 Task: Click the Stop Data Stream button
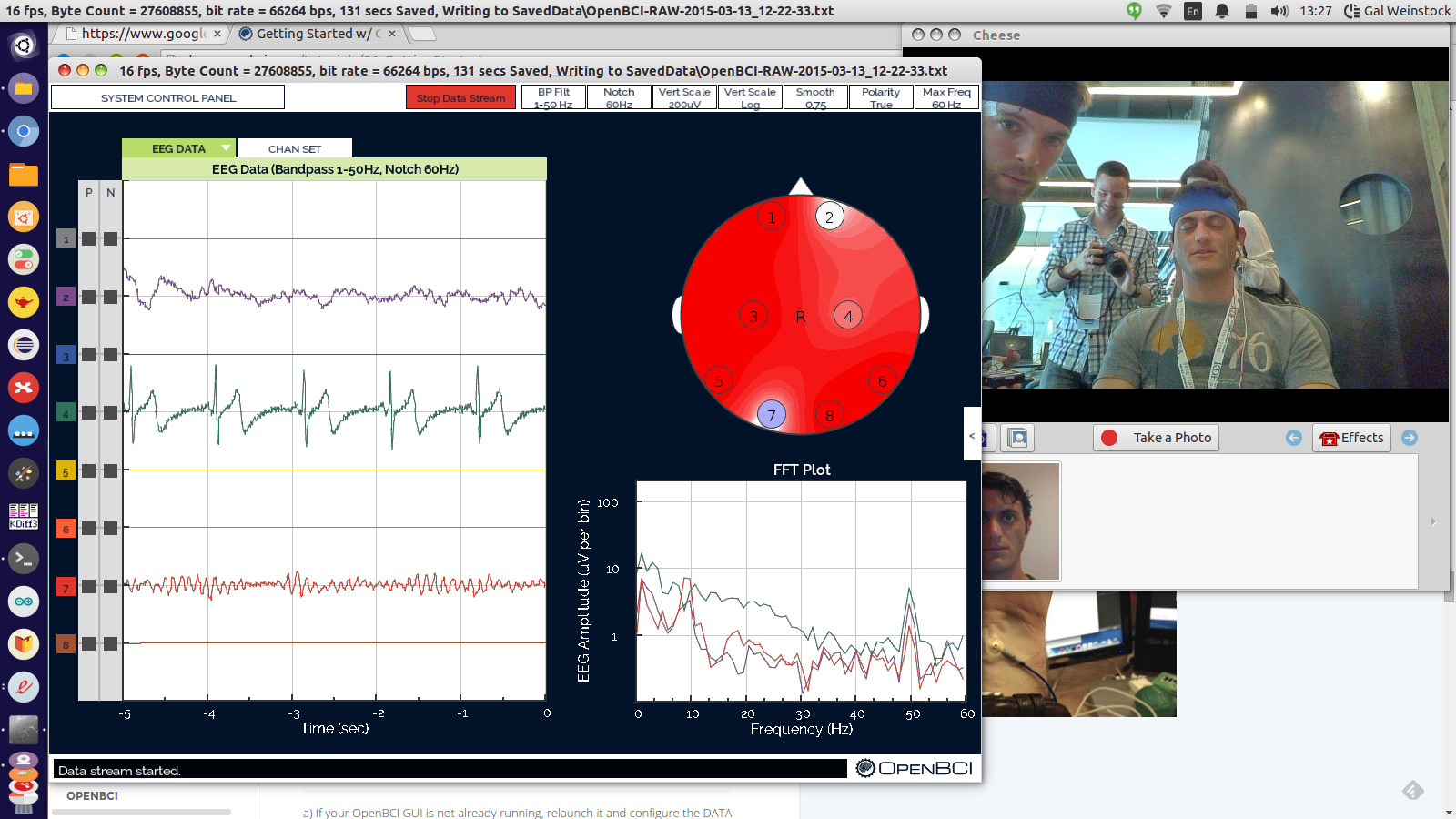point(460,97)
